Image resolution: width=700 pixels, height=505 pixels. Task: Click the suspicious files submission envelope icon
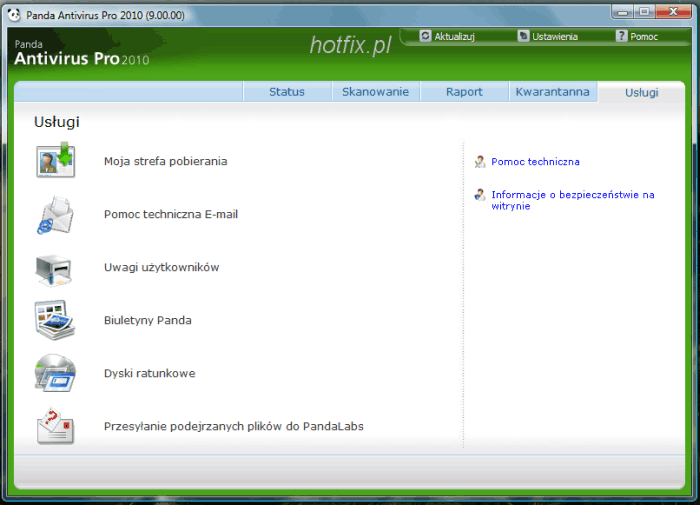tap(56, 426)
